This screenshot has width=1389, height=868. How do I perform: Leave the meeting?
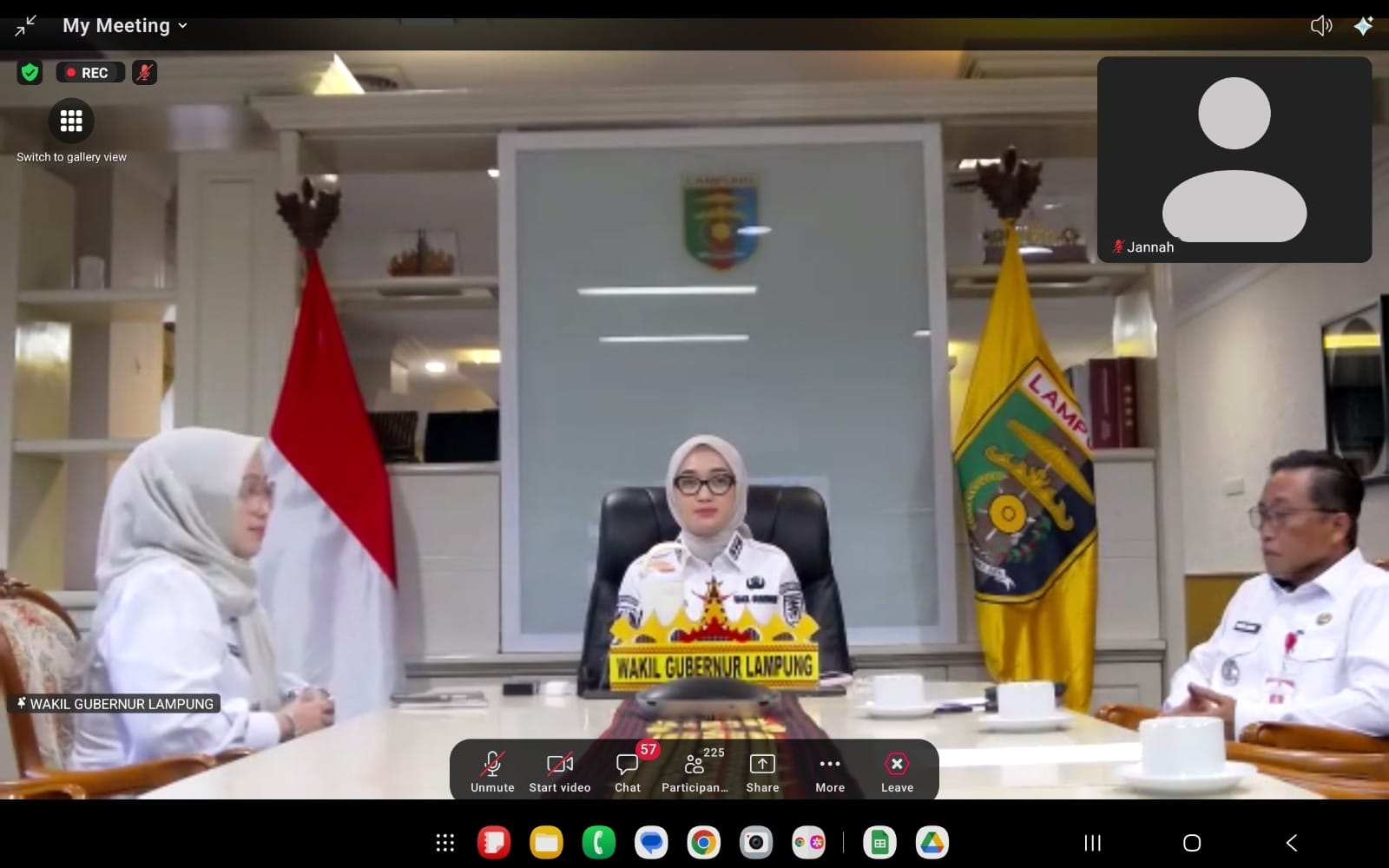click(x=897, y=771)
